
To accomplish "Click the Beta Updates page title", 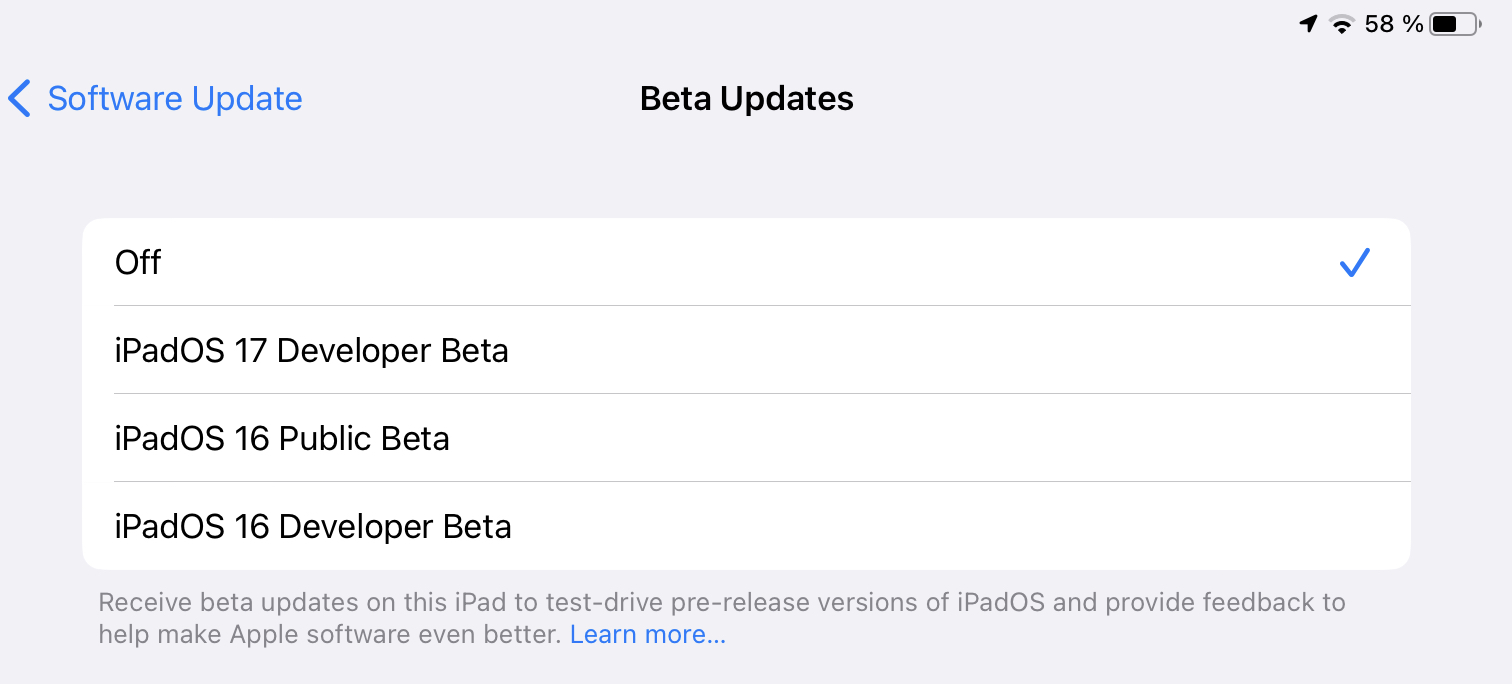I will pyautogui.click(x=746, y=99).
